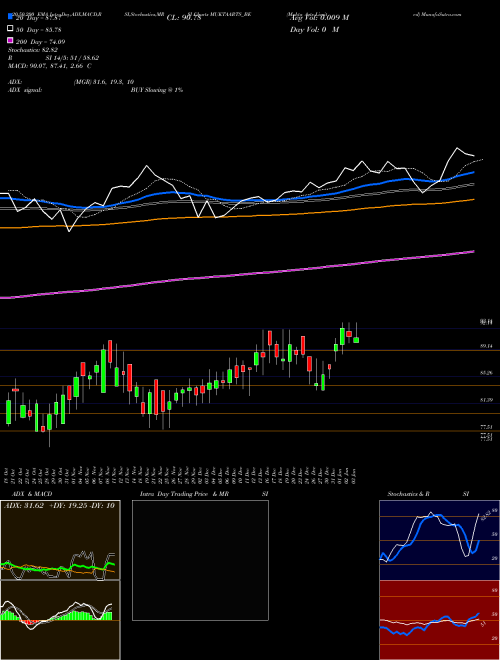Click the 81.39 price level label

tap(486, 400)
